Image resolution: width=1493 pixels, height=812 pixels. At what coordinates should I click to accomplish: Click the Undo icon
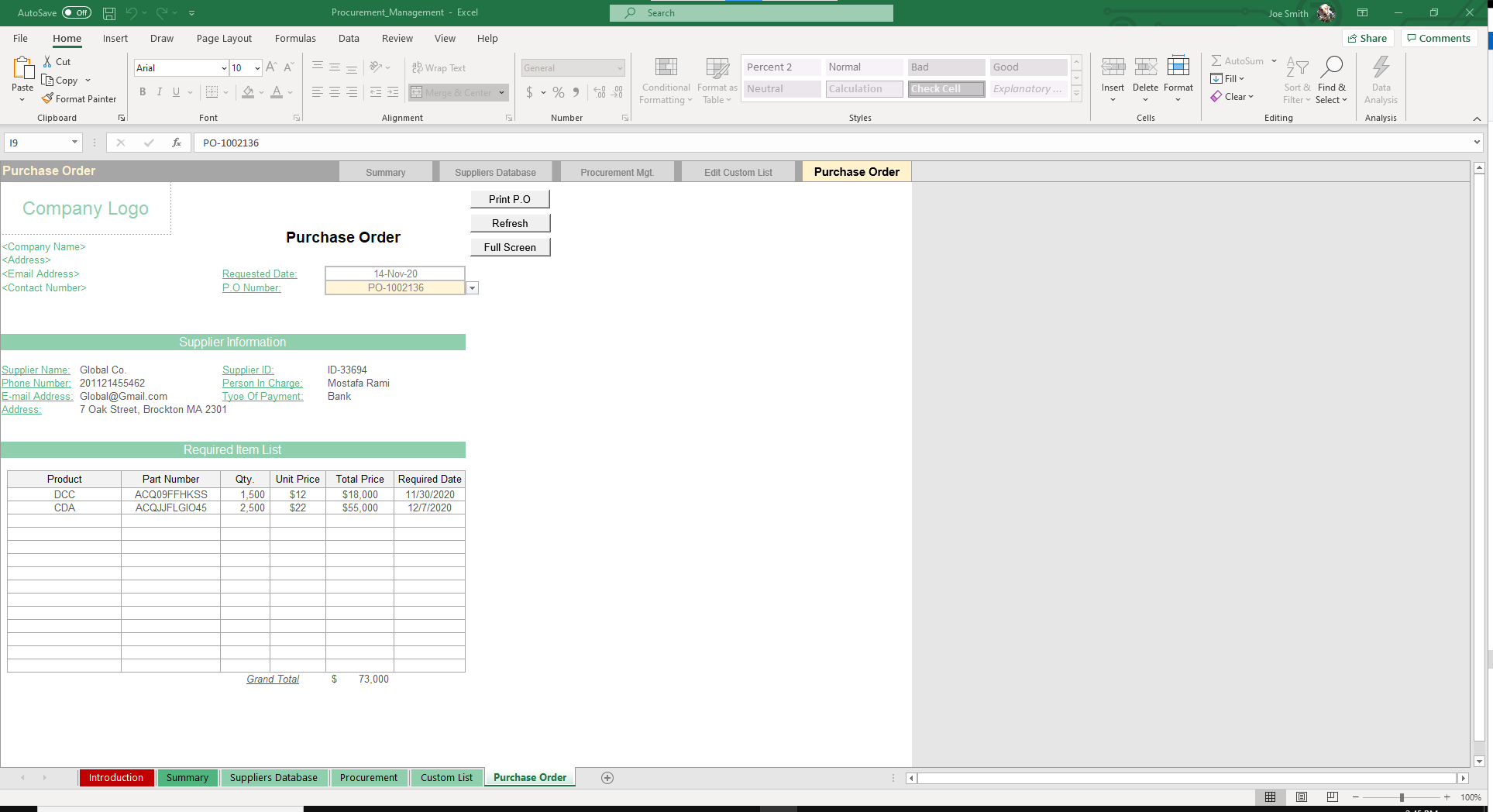[132, 13]
